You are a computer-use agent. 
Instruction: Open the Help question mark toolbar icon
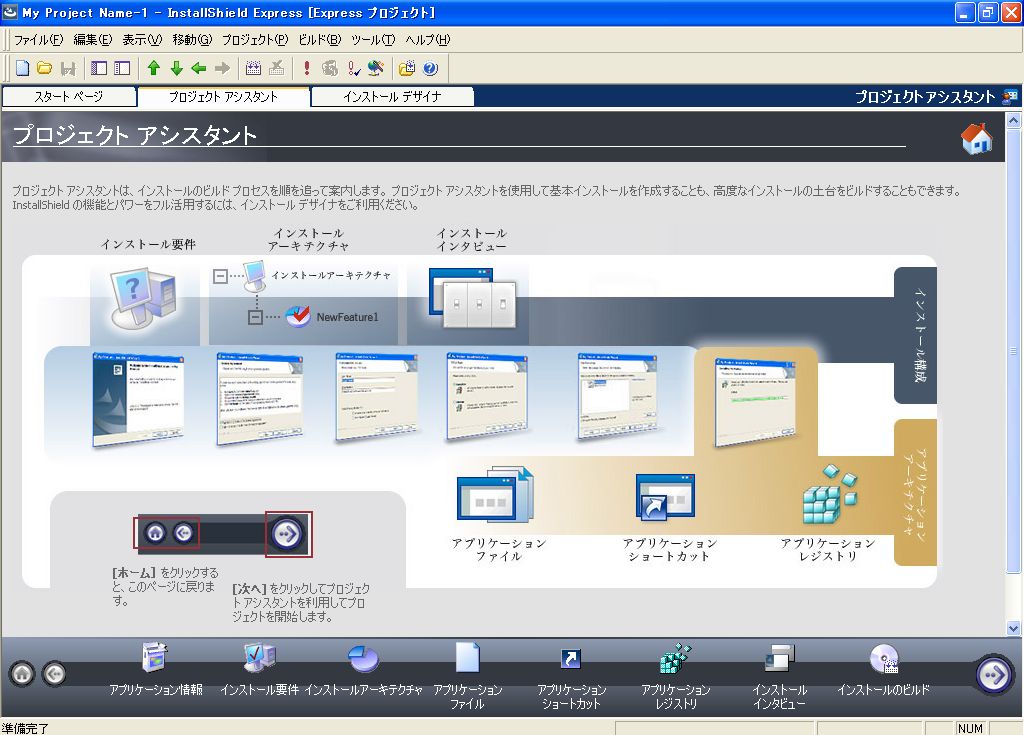[430, 68]
